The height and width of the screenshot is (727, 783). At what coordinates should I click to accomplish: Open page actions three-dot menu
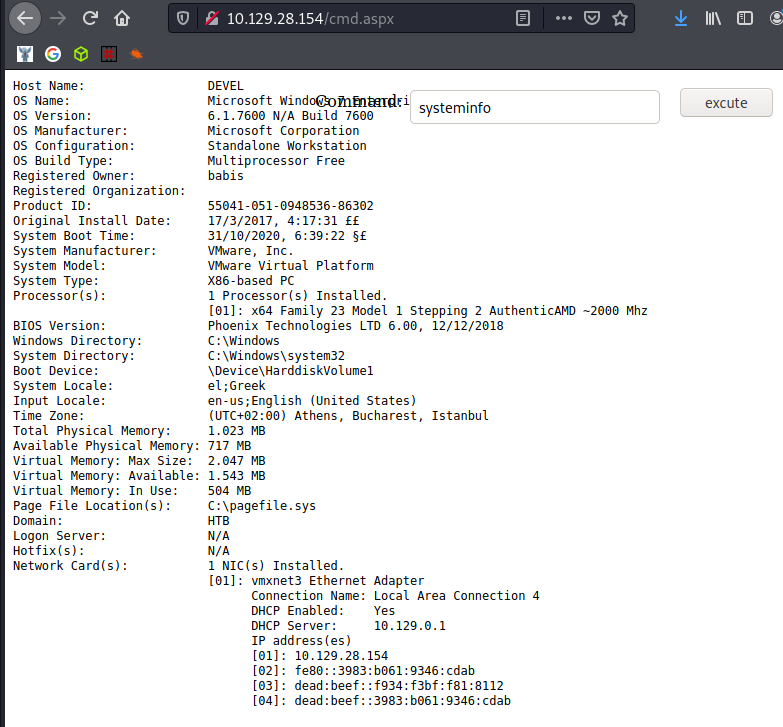pos(564,18)
